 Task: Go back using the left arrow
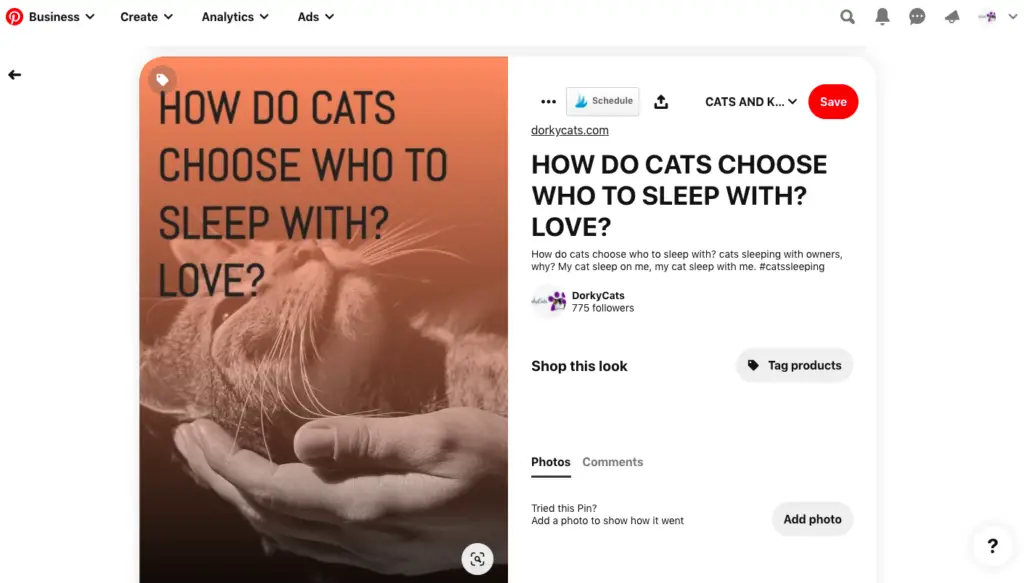(x=14, y=75)
